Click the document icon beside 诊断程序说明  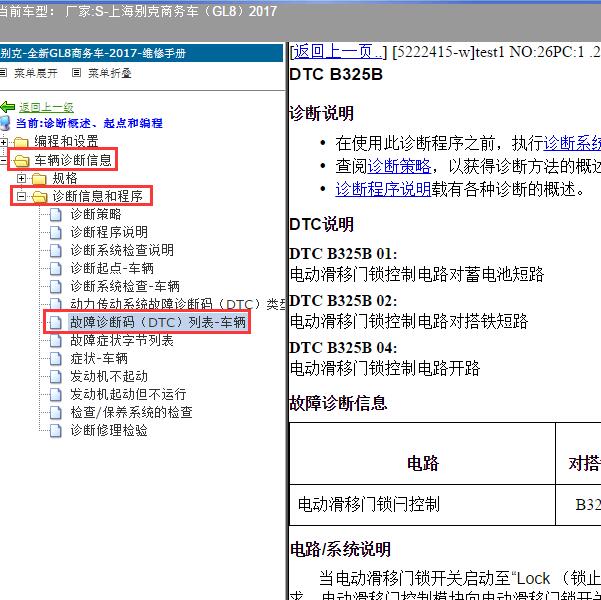click(56, 233)
